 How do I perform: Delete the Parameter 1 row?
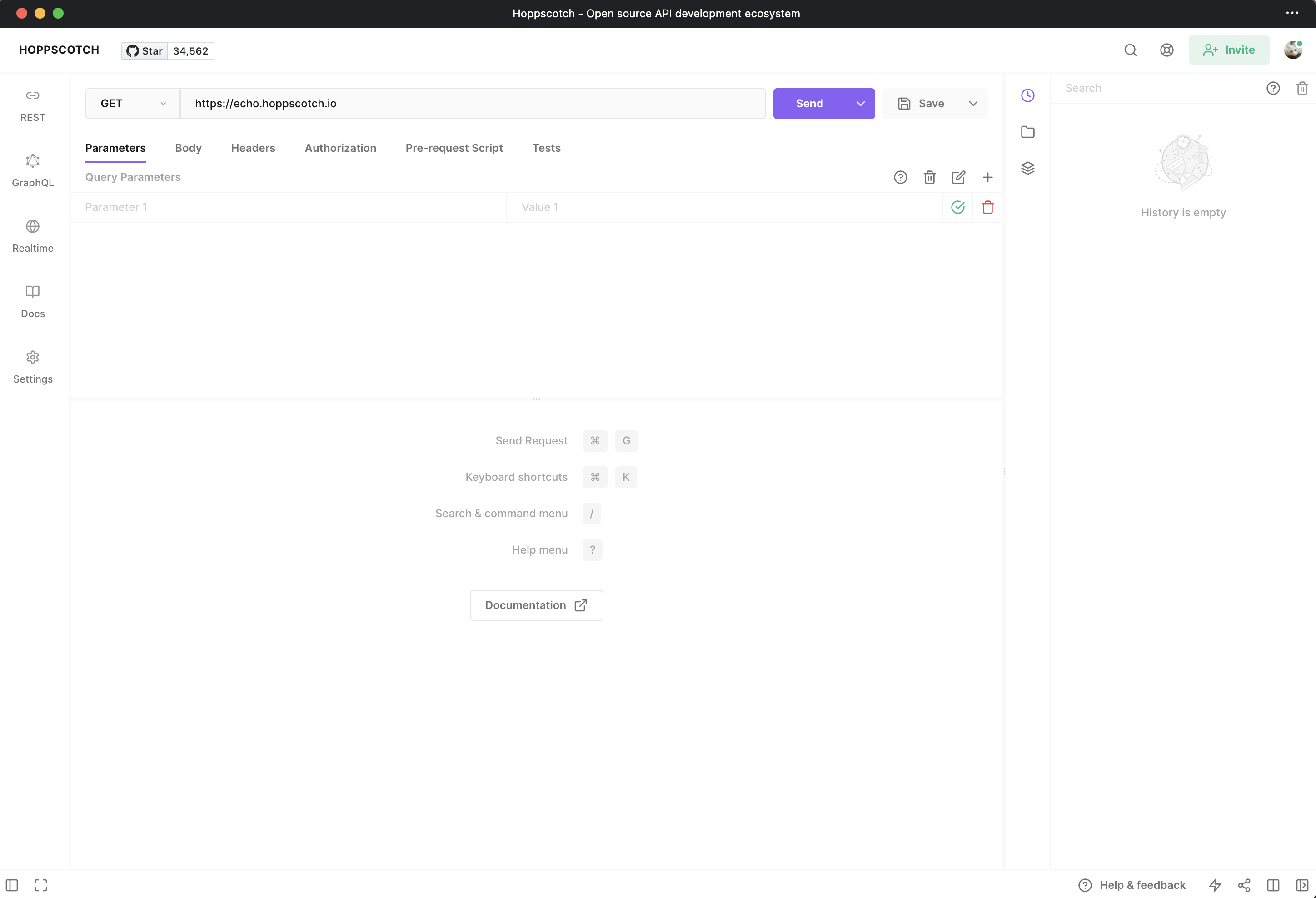point(987,207)
